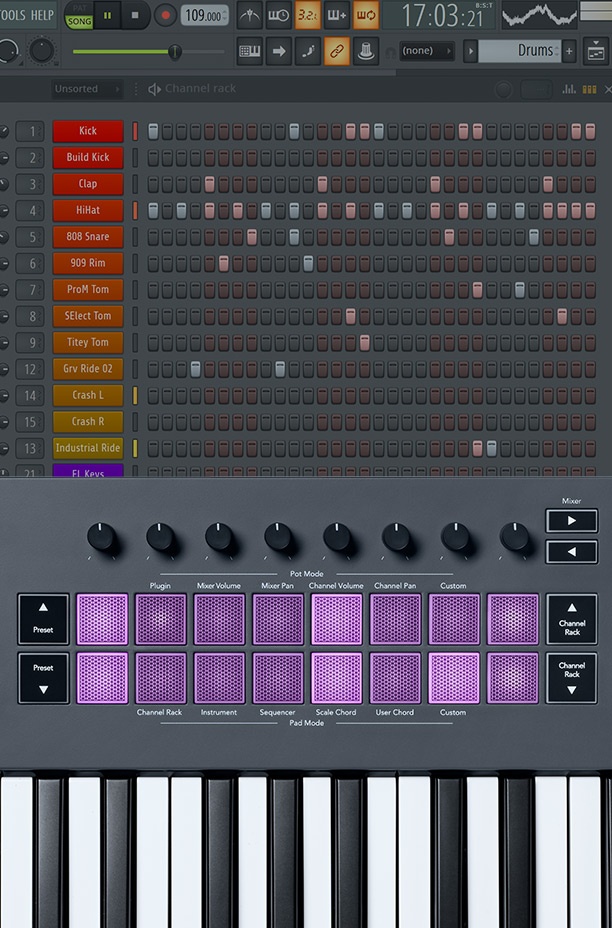The height and width of the screenshot is (928, 612).
Task: Toggle the channel select LED for Crash L
Action: [135, 395]
